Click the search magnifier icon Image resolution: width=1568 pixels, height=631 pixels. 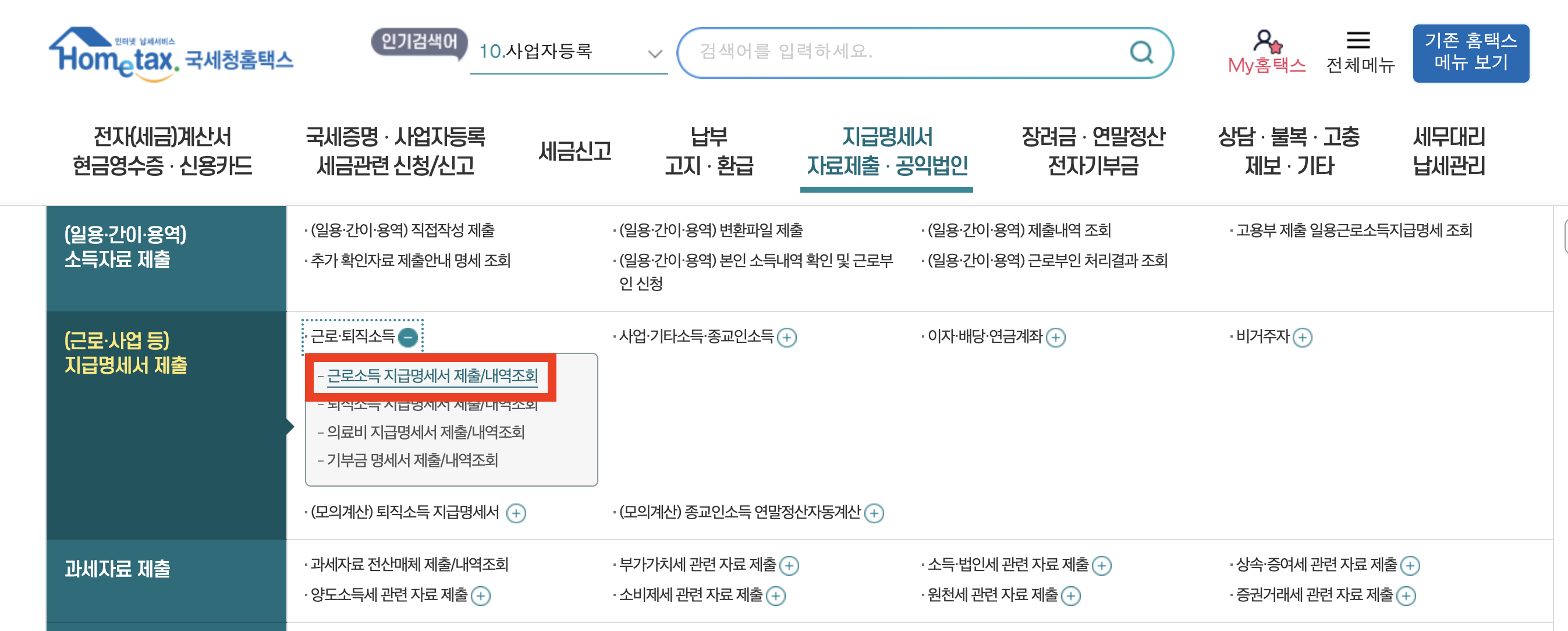point(1143,54)
